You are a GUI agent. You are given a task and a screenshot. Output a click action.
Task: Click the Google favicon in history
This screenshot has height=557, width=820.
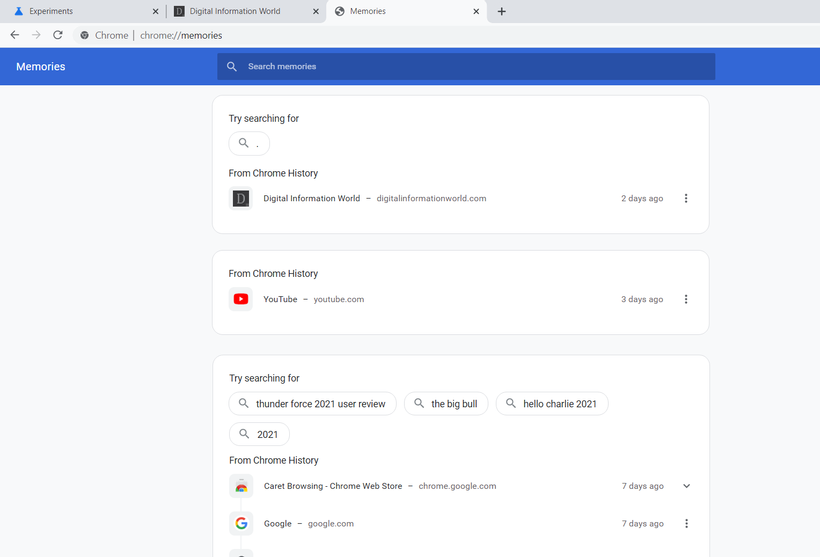[241, 524]
